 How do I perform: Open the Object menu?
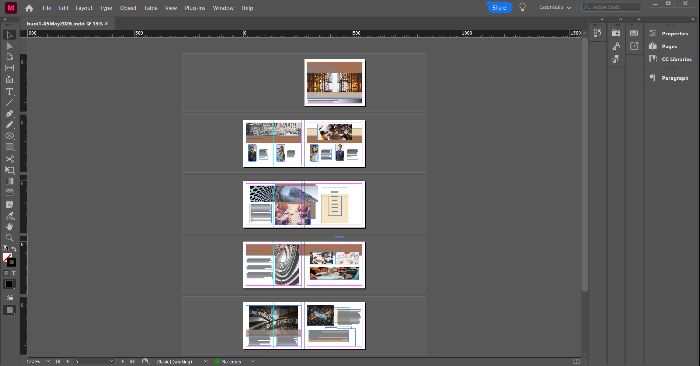[128, 8]
